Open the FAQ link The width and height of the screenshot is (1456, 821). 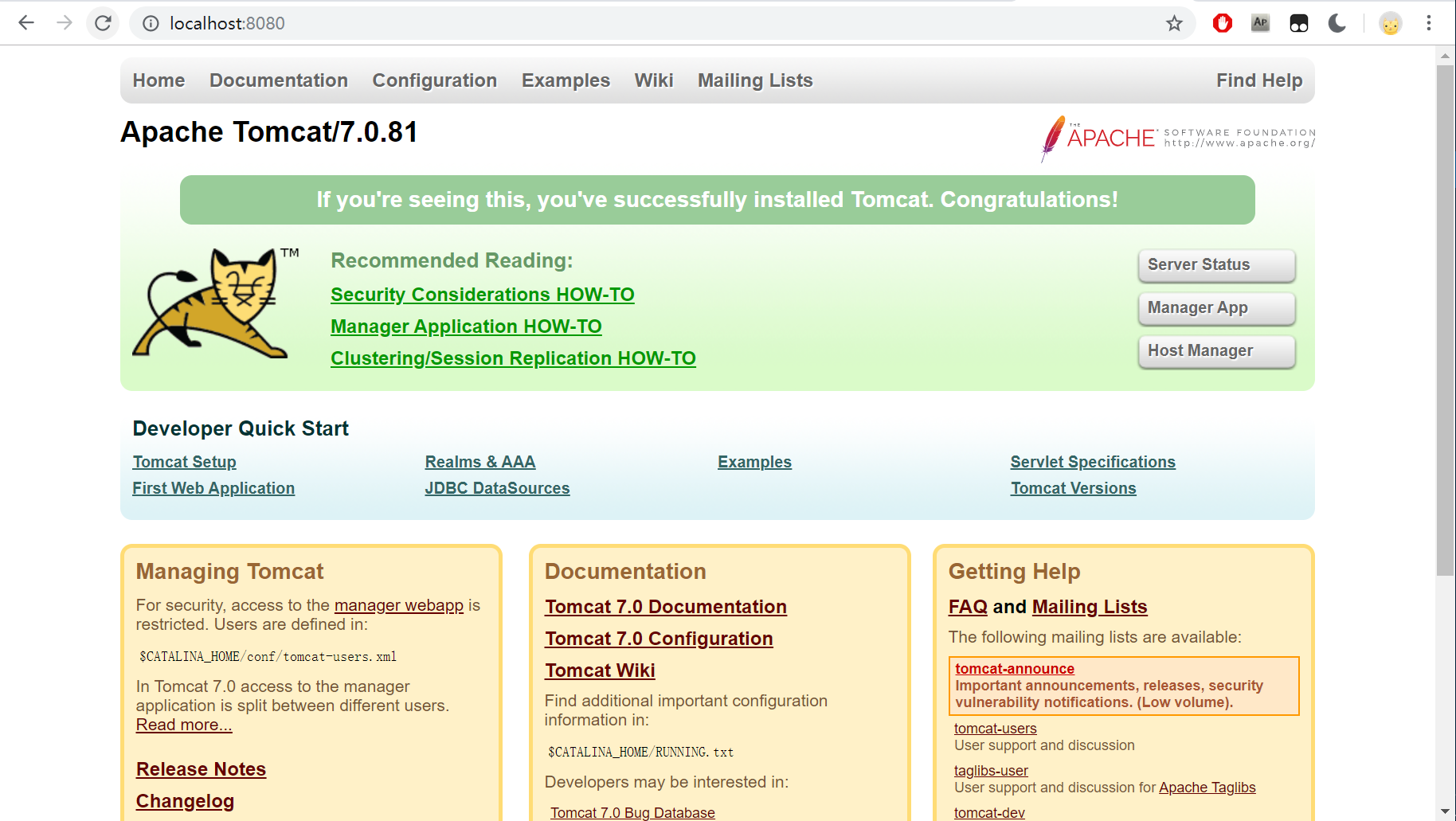(968, 607)
